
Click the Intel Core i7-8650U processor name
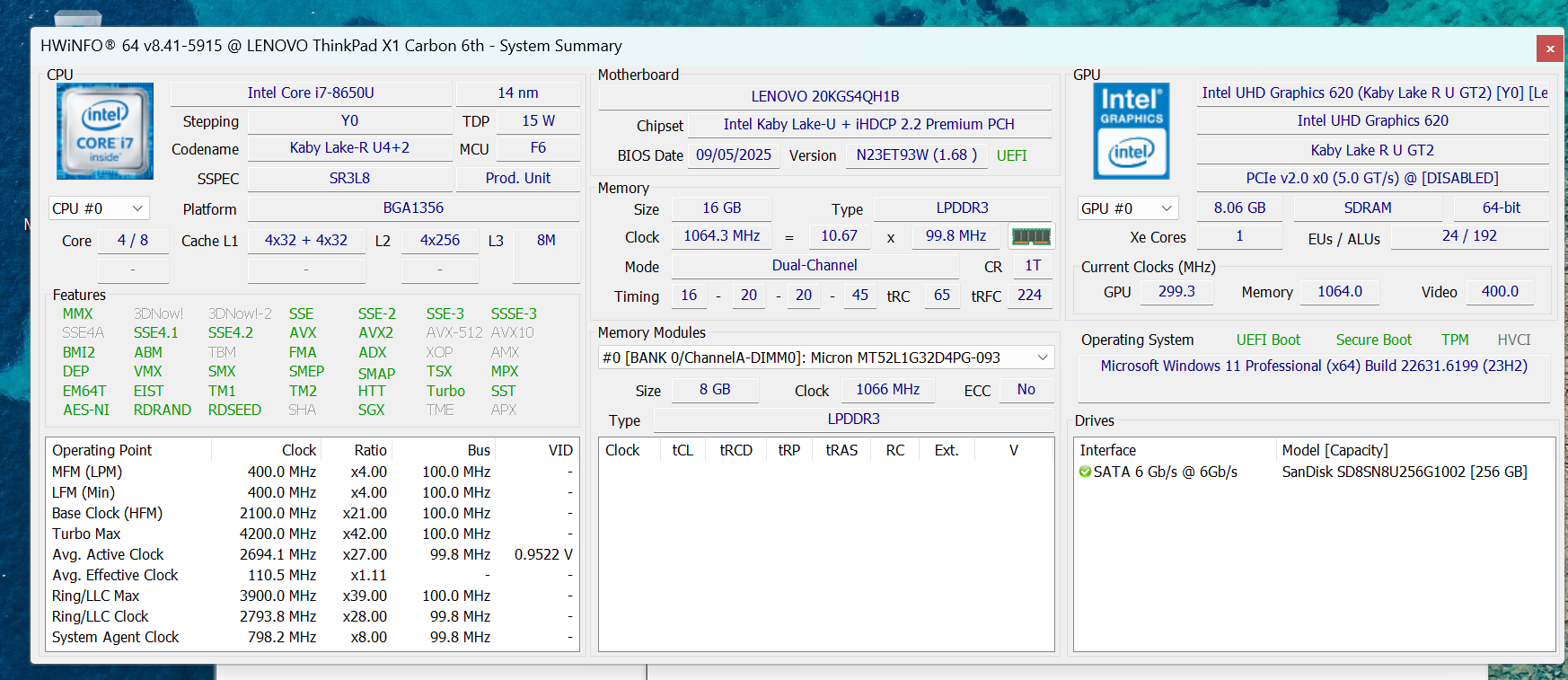click(311, 93)
